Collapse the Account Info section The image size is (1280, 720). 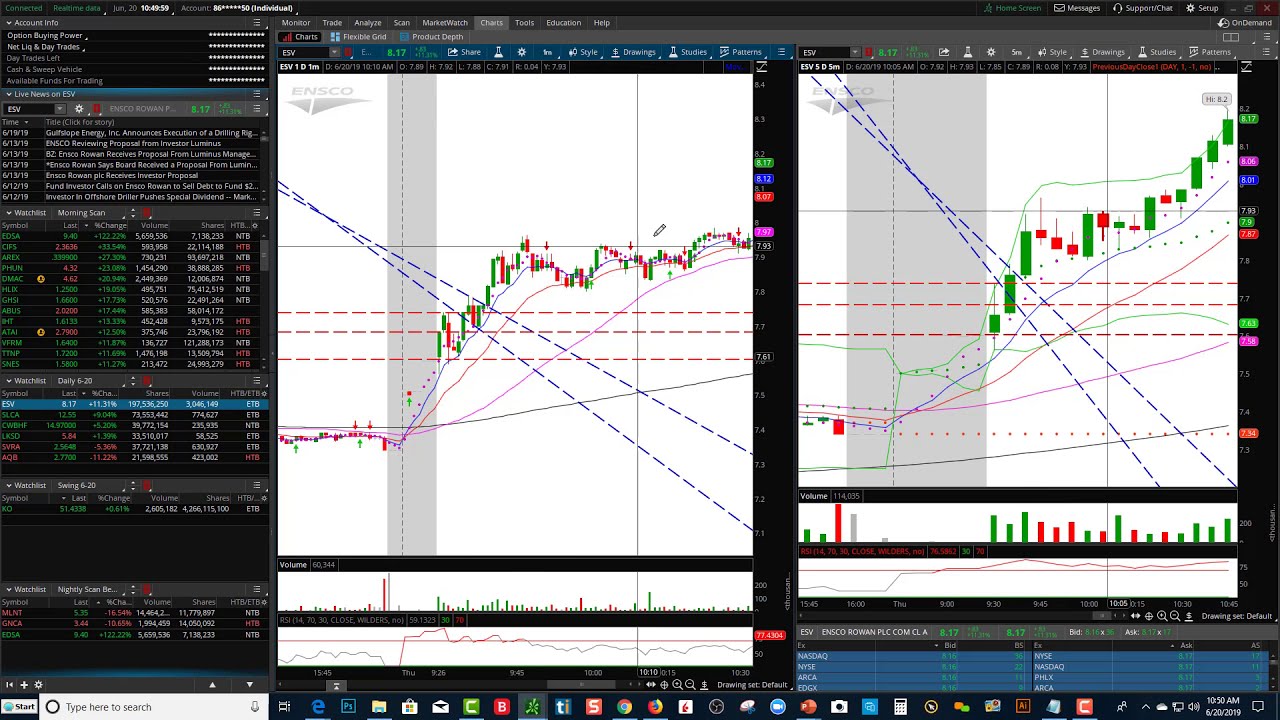8,22
